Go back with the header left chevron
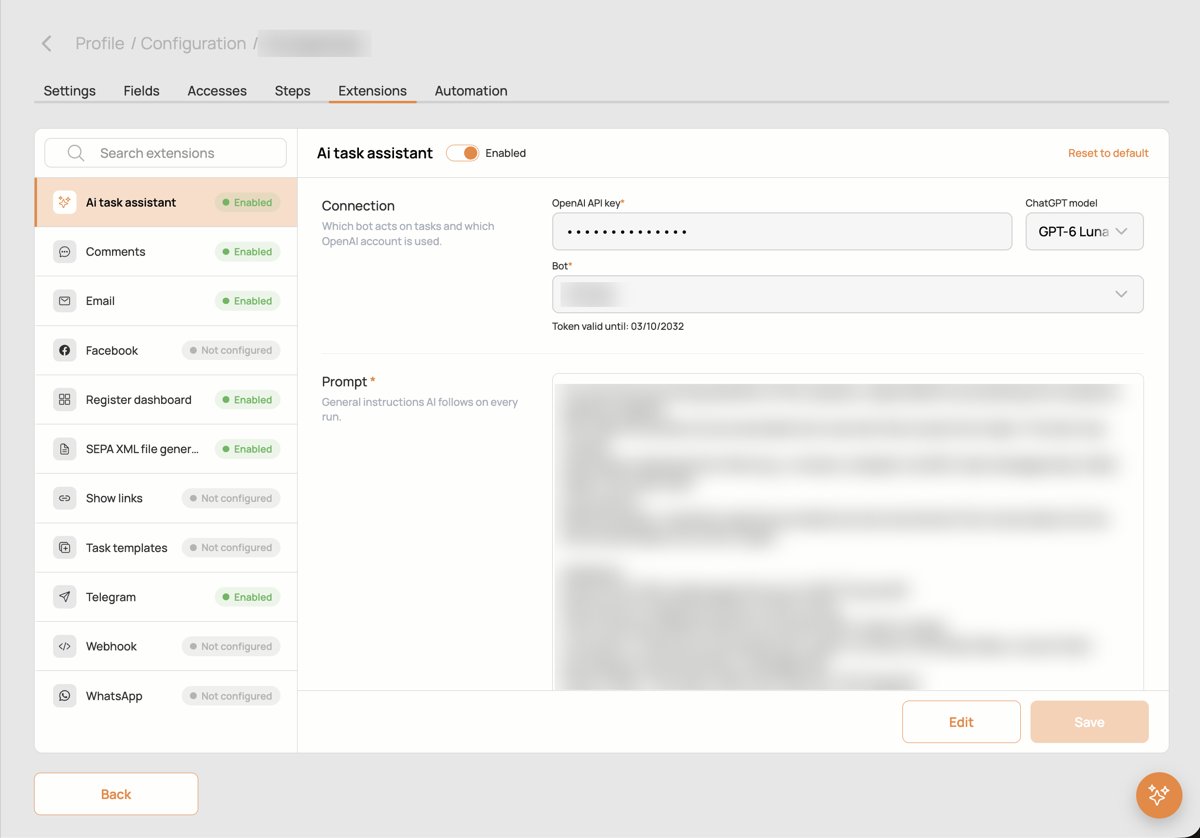Screen dimensions: 1200x838 pos(47,44)
